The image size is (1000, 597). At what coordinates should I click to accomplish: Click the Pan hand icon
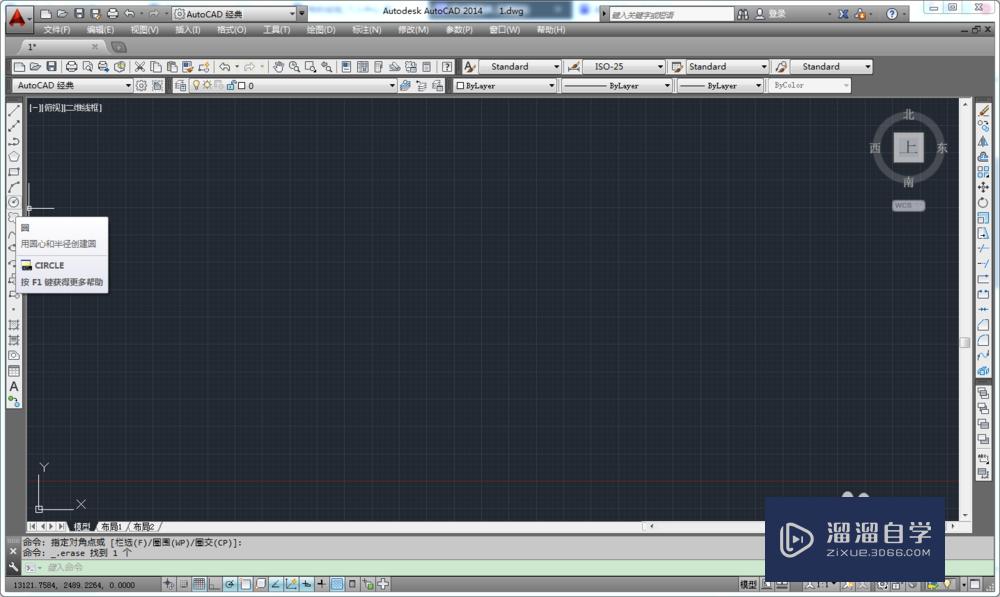click(278, 66)
